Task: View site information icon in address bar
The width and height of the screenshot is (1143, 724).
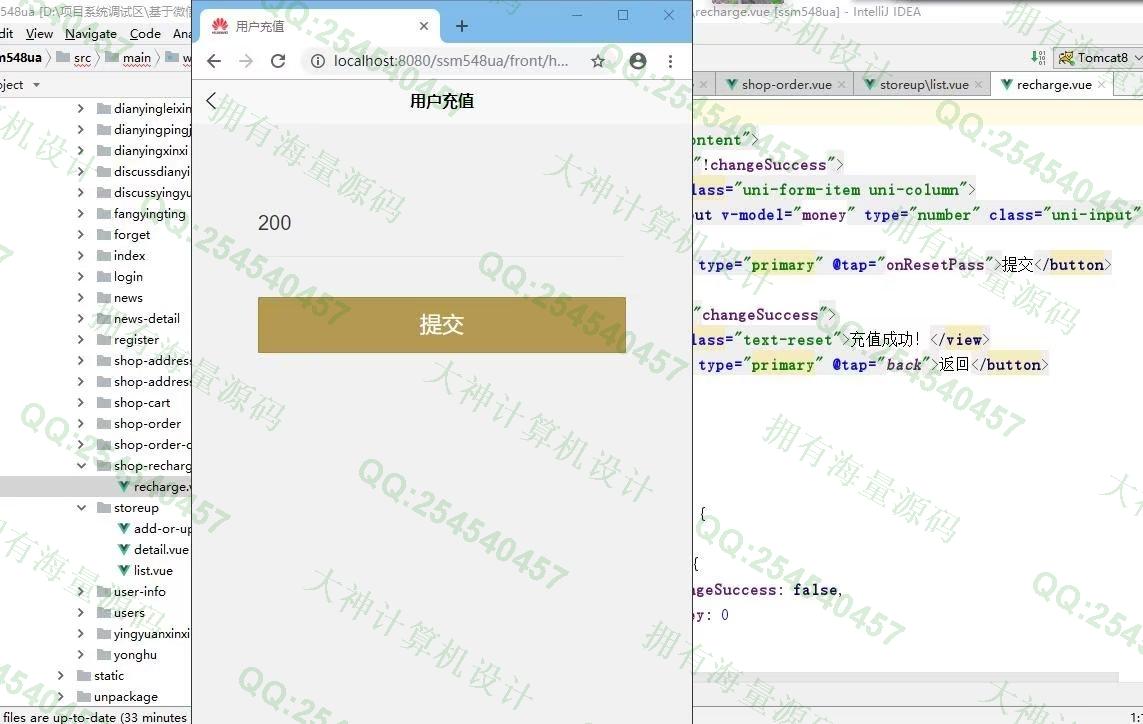Action: coord(318,61)
